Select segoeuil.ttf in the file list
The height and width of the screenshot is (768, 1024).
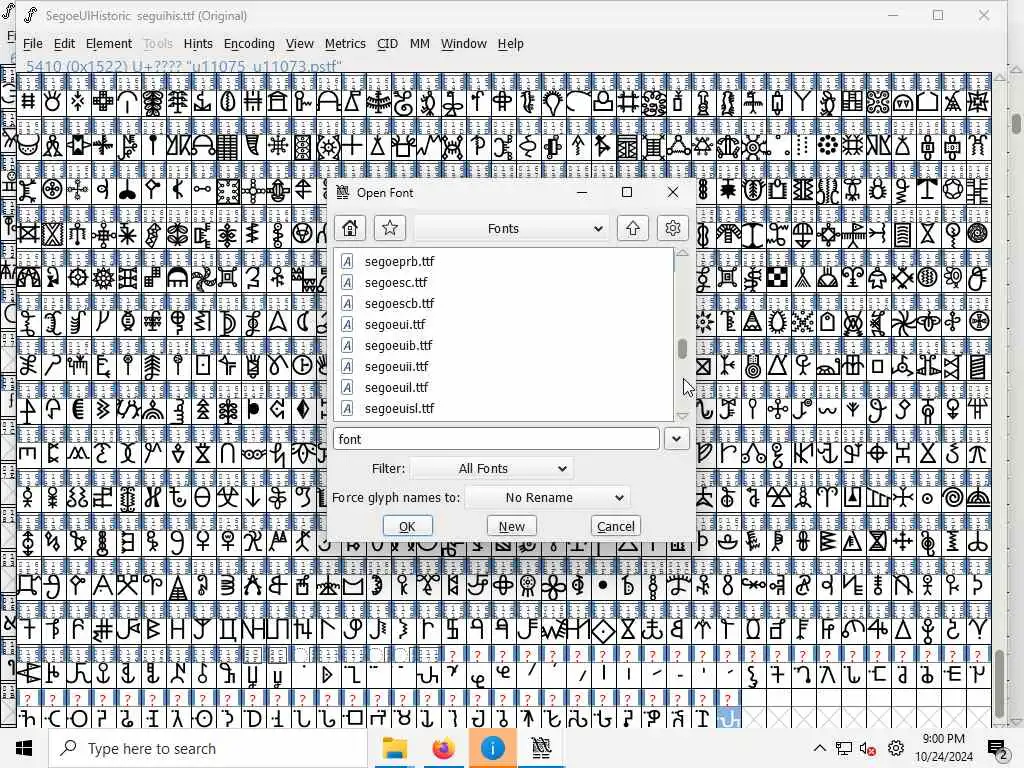(396, 387)
